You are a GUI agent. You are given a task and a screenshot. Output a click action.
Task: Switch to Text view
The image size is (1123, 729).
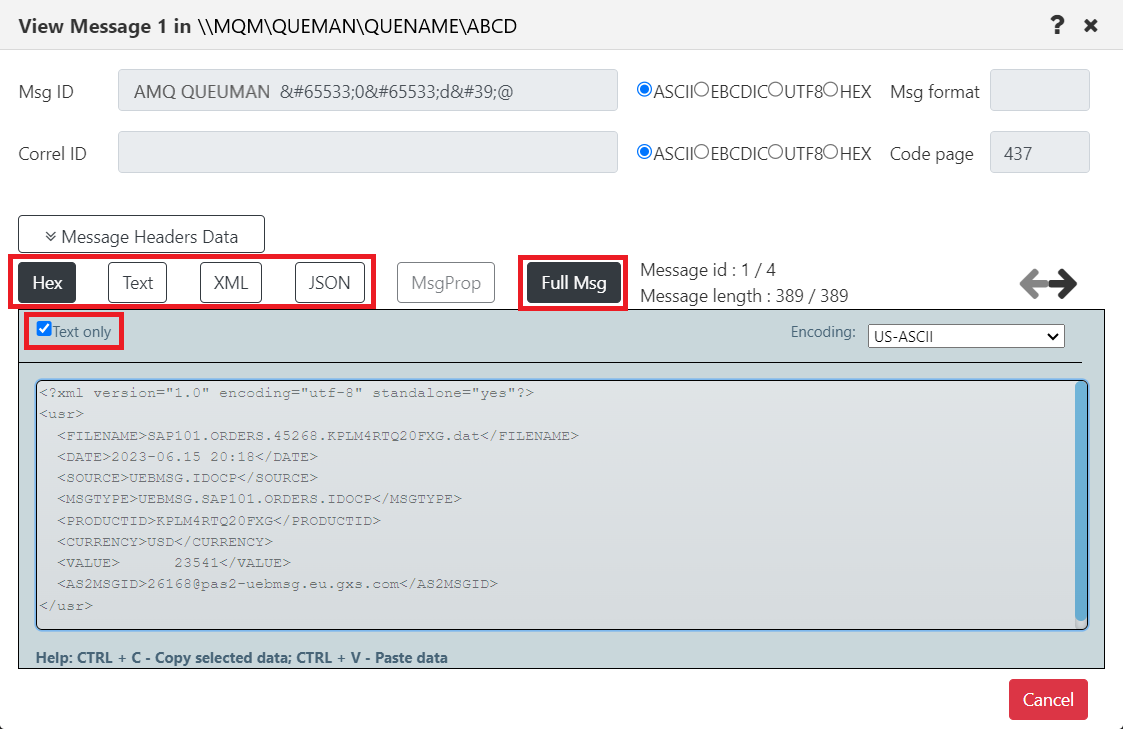(x=138, y=283)
